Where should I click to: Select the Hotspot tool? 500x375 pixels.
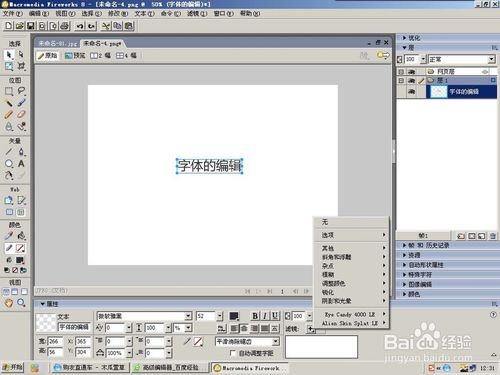pos(9,200)
